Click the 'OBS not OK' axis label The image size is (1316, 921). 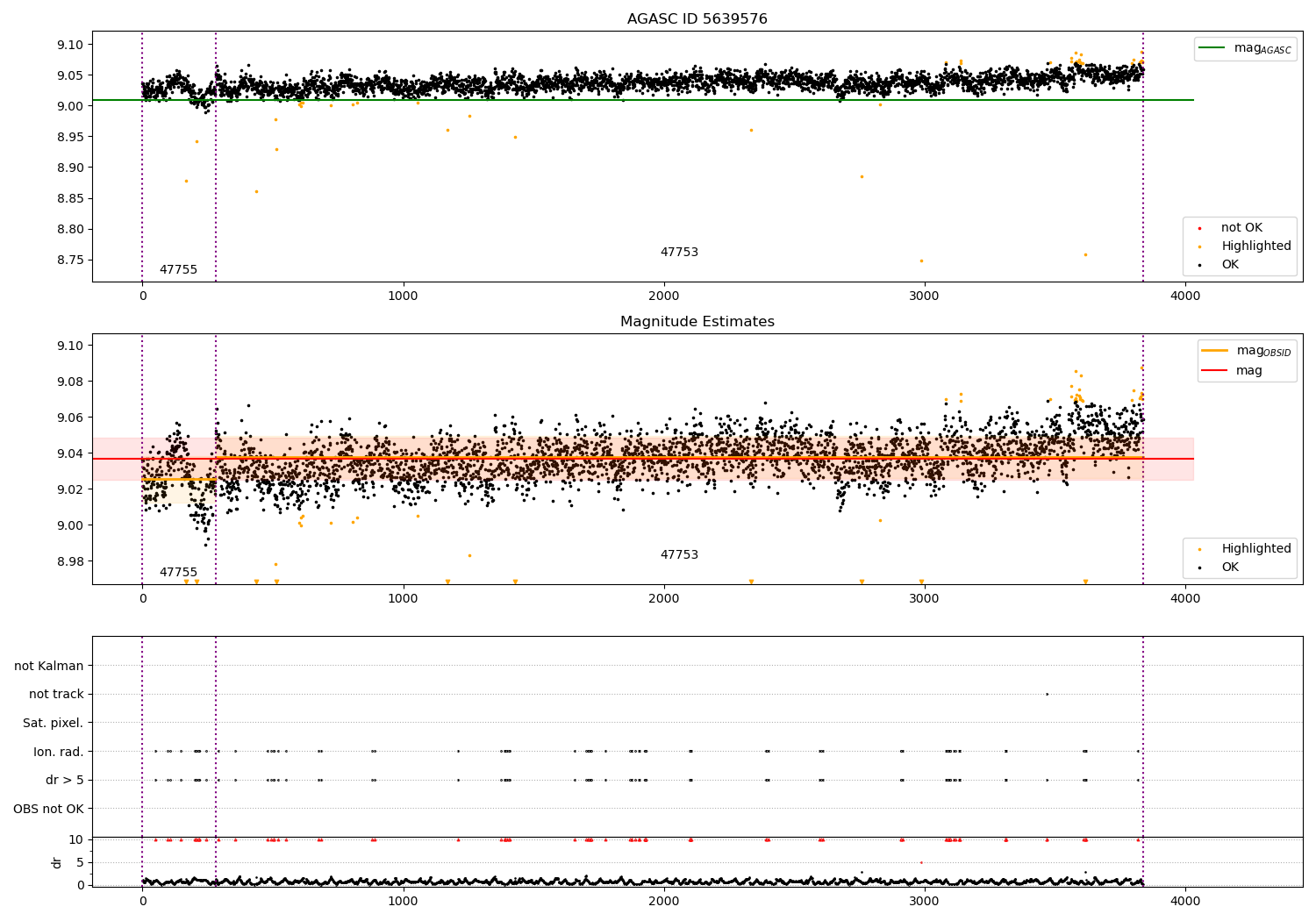[x=49, y=809]
